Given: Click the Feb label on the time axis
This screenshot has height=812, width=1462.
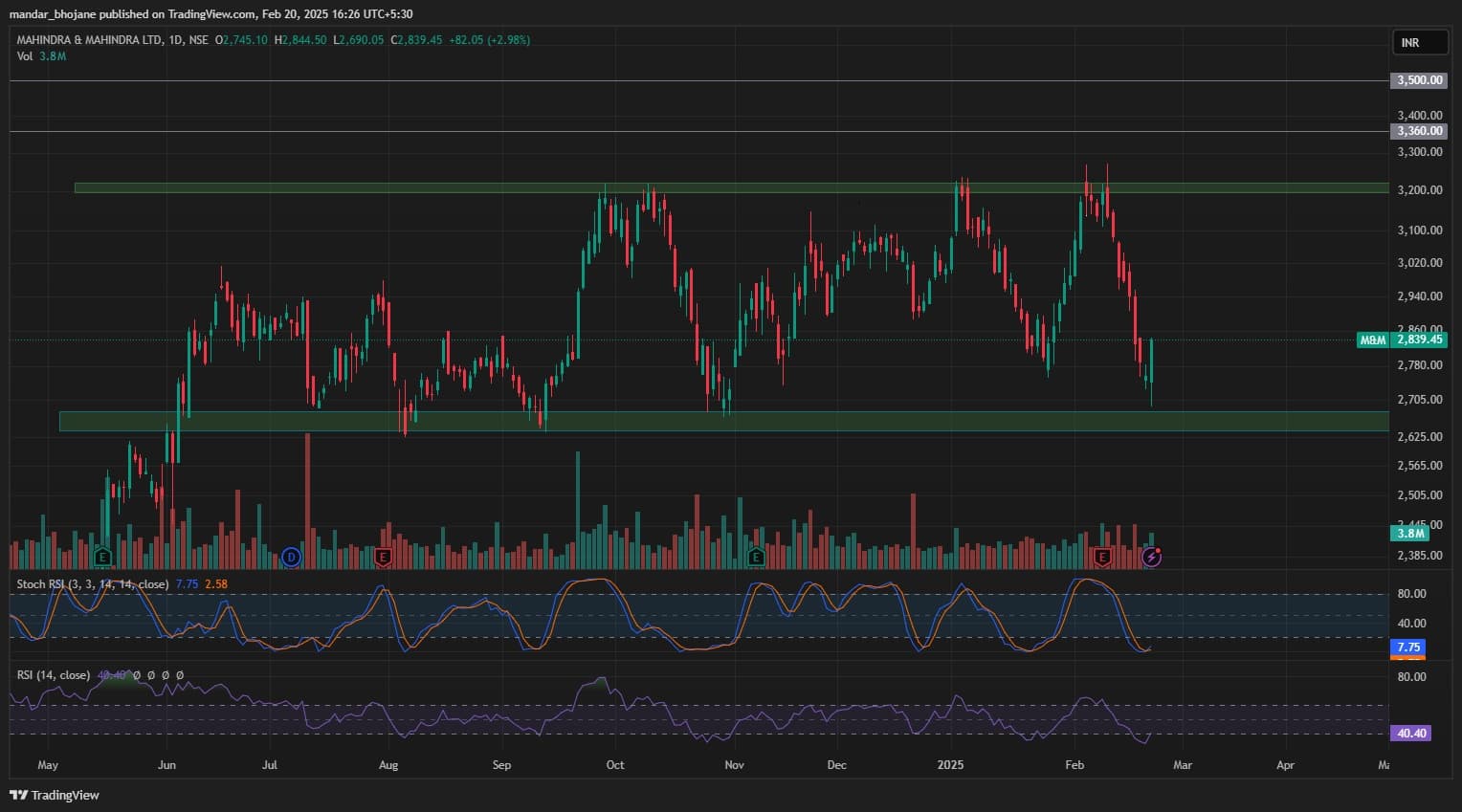Looking at the screenshot, I should [x=1074, y=765].
